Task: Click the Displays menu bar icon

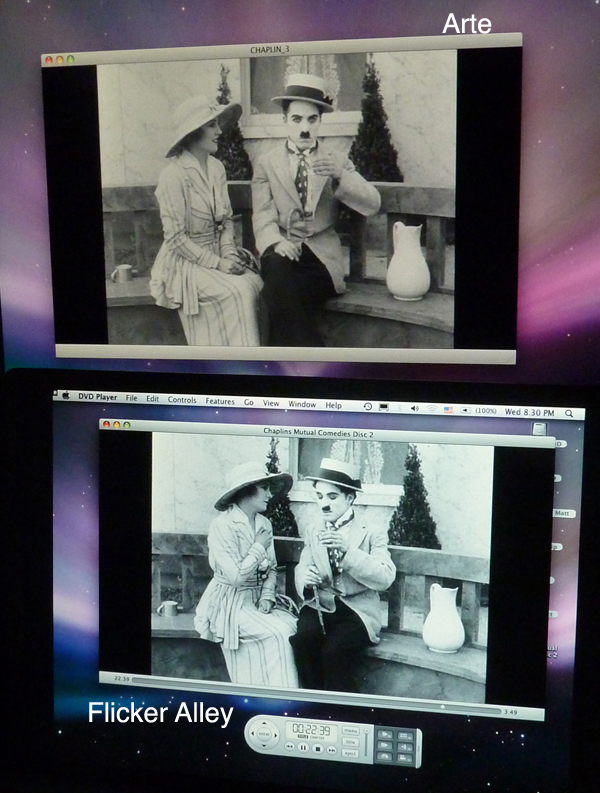Action: (384, 407)
